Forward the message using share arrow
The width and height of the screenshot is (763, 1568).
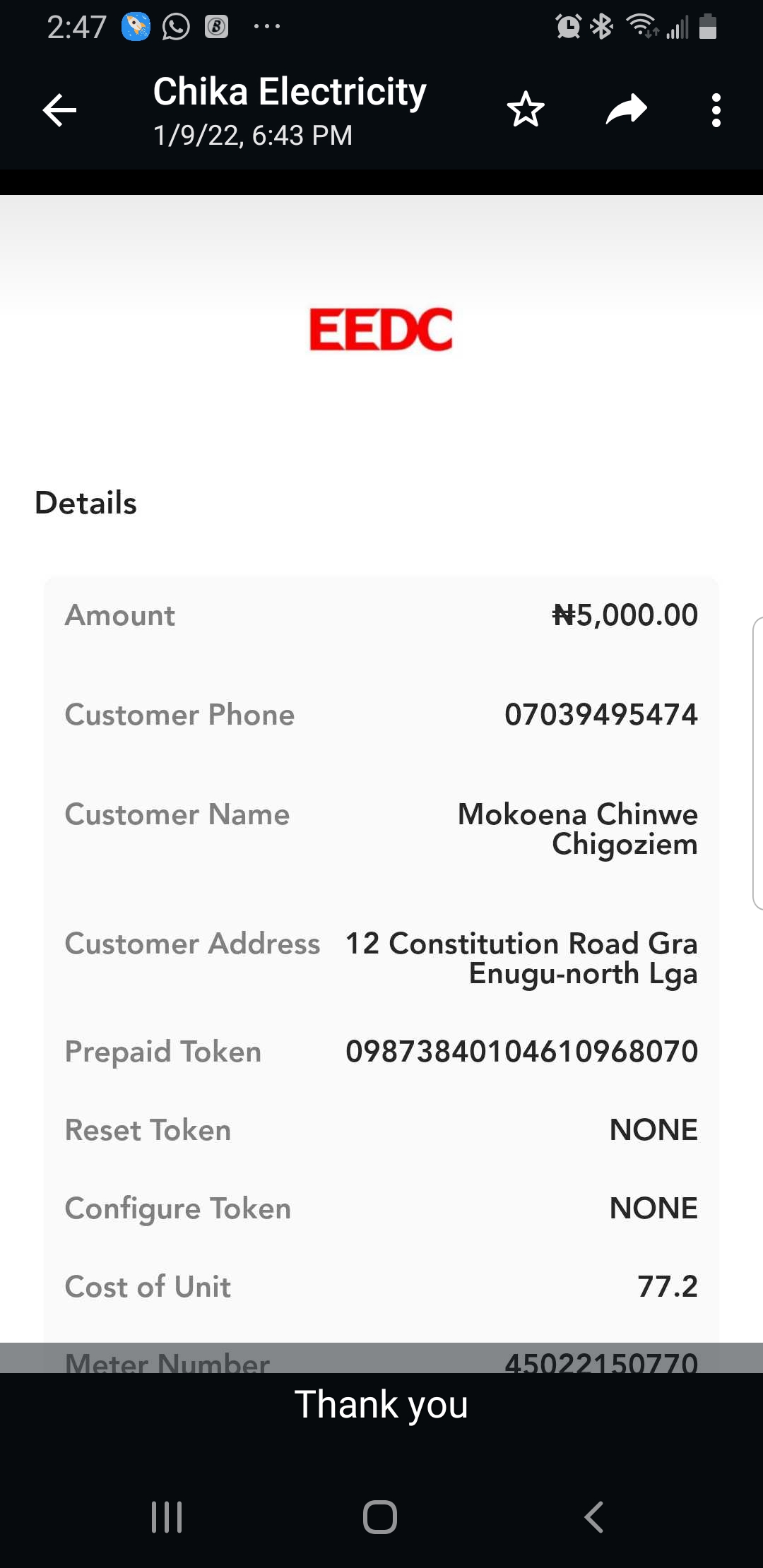[626, 109]
